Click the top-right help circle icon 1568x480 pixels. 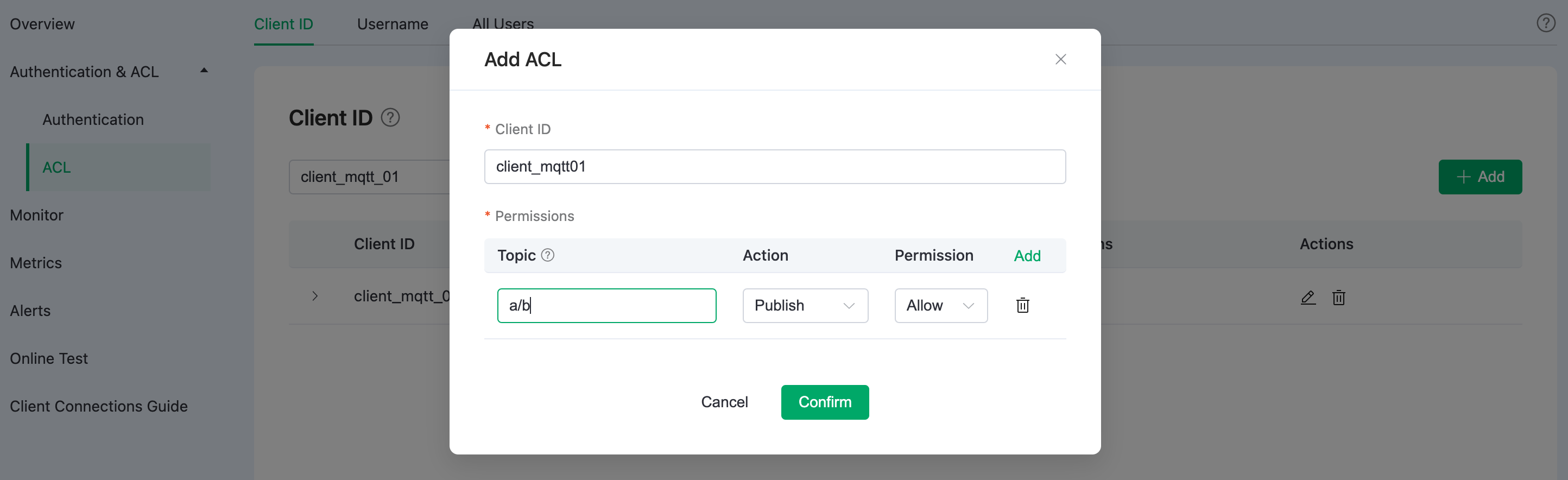click(1546, 23)
